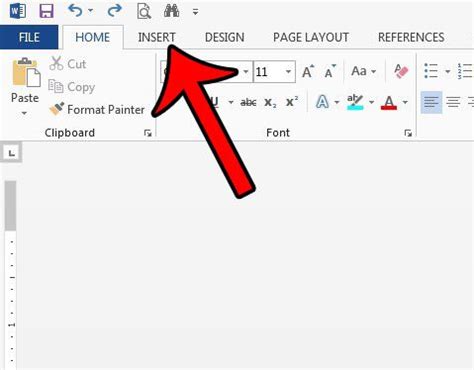This screenshot has height=370, width=474.
Task: Toggle subscript formatting
Action: coord(270,102)
